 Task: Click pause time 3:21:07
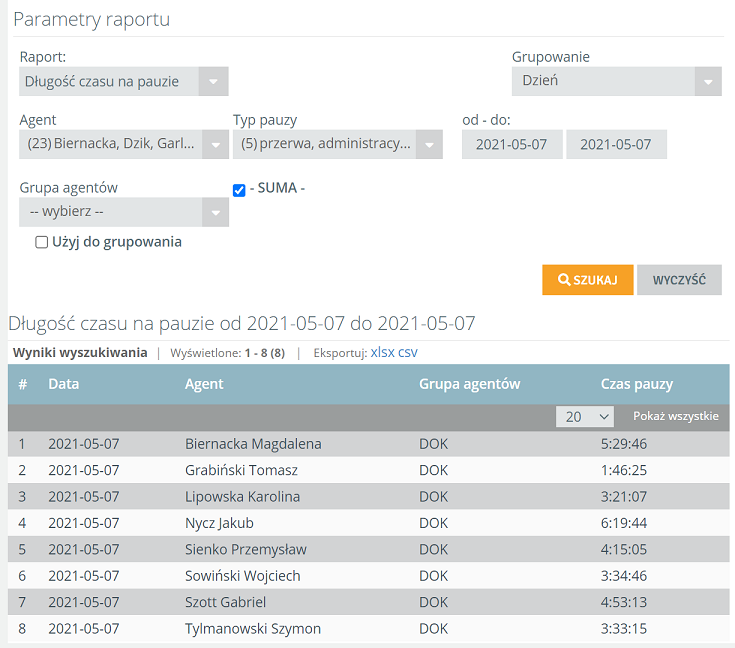pyautogui.click(x=624, y=497)
